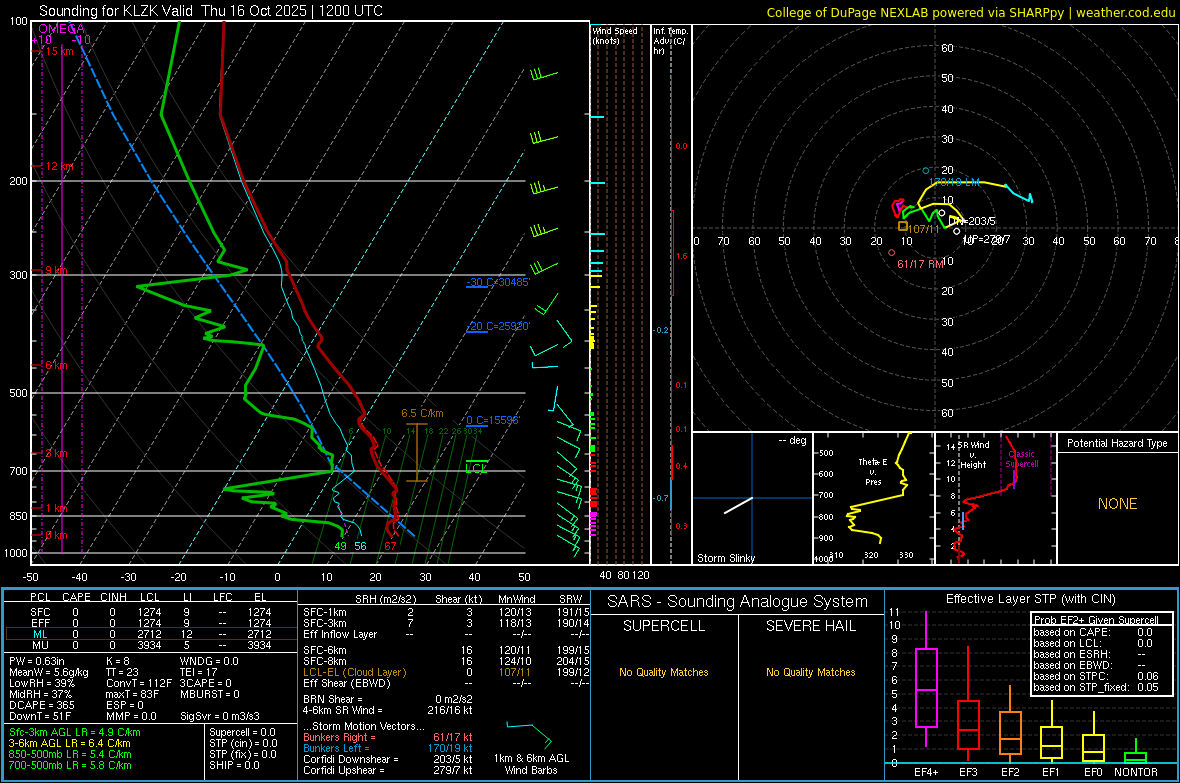1180x783 pixels.
Task: Click the 'SigSvr = 0 m3/s3' value
Action: 220,716
